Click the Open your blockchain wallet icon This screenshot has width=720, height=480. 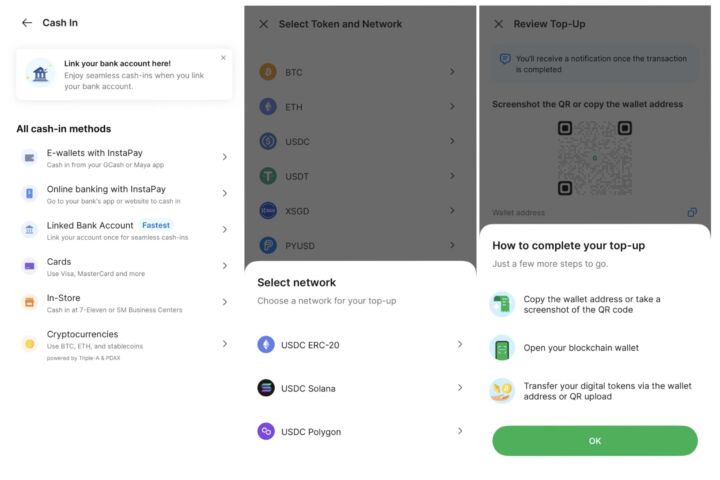pyautogui.click(x=502, y=348)
